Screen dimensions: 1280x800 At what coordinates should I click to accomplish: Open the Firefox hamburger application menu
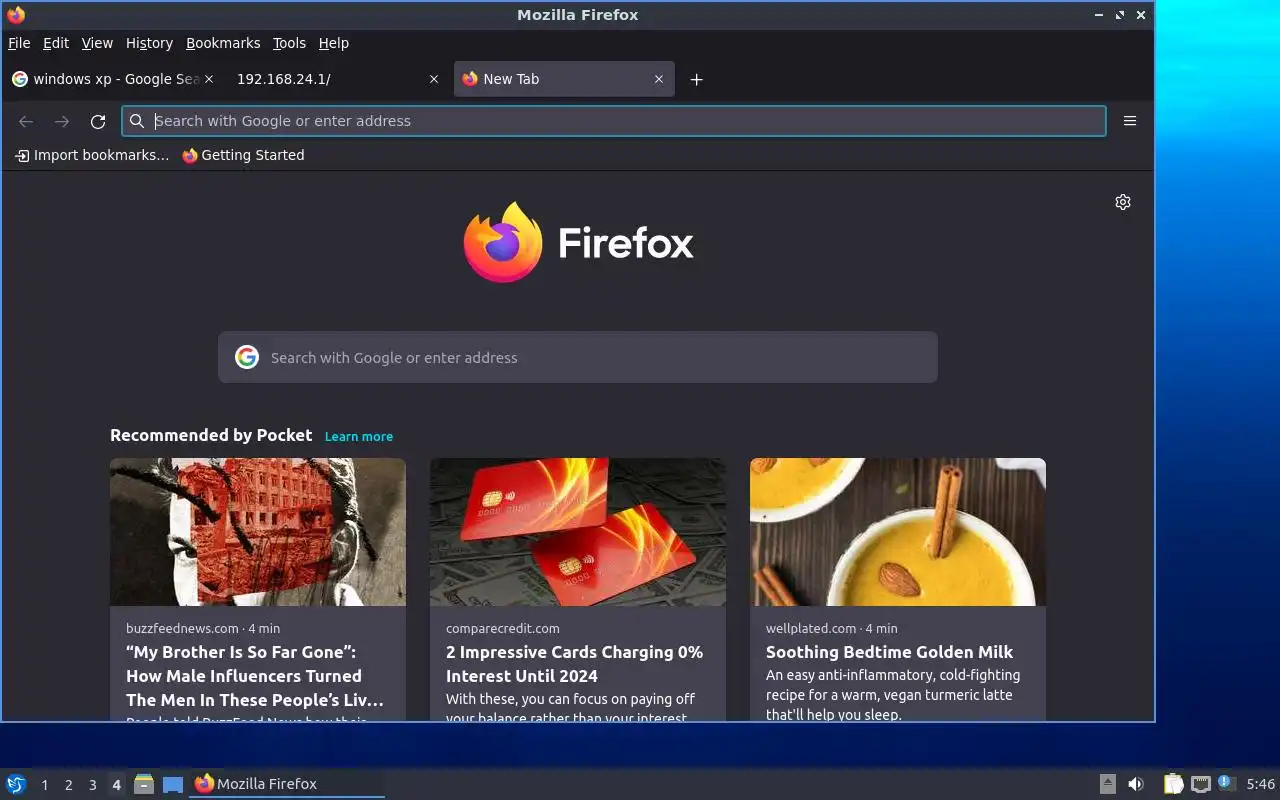(x=1130, y=121)
